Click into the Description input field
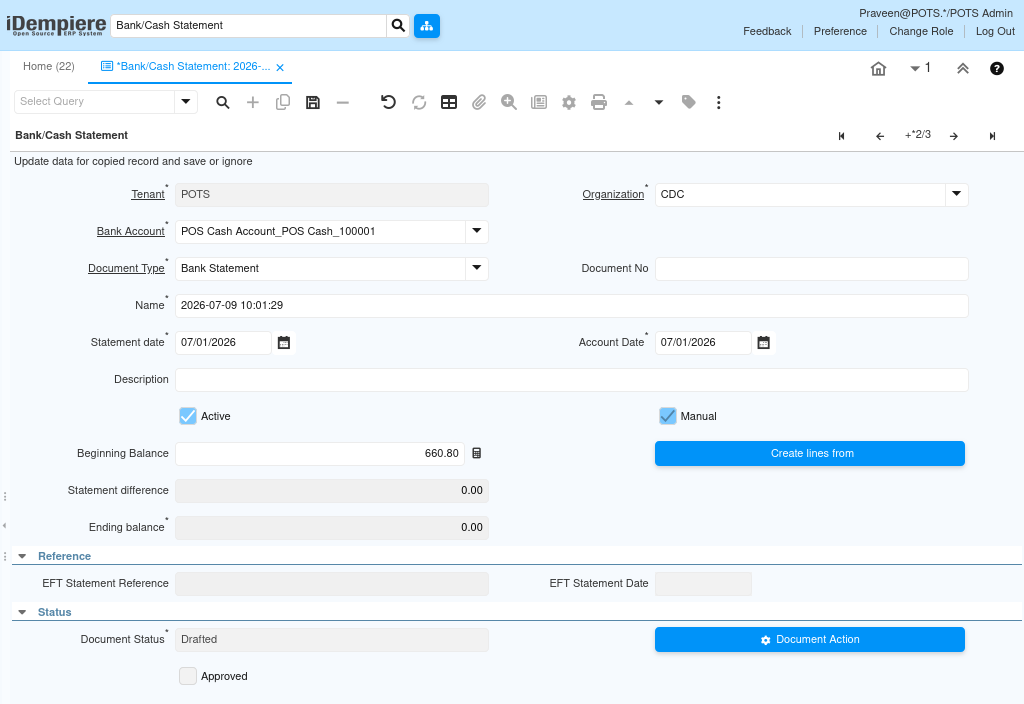Image resolution: width=1024 pixels, height=704 pixels. click(571, 380)
